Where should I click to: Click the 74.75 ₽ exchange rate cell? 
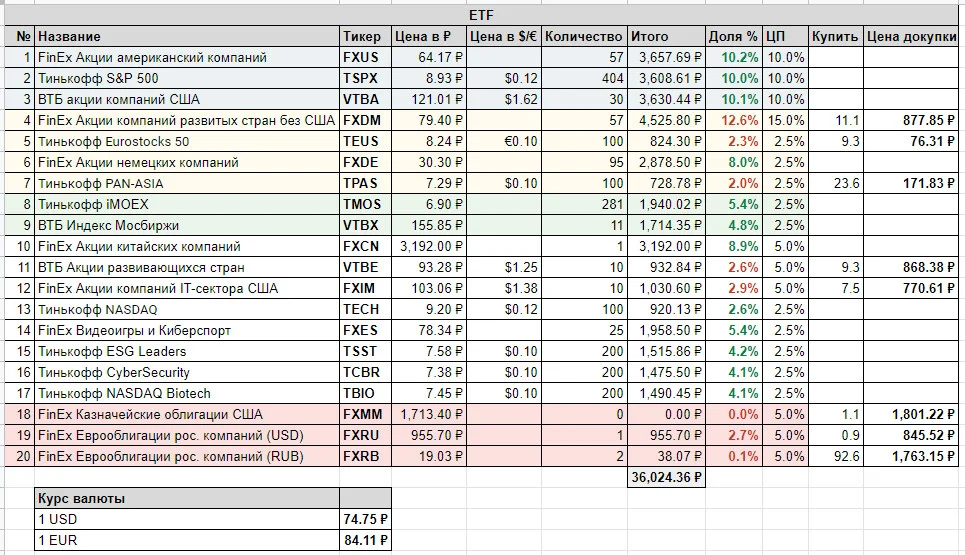[x=366, y=519]
